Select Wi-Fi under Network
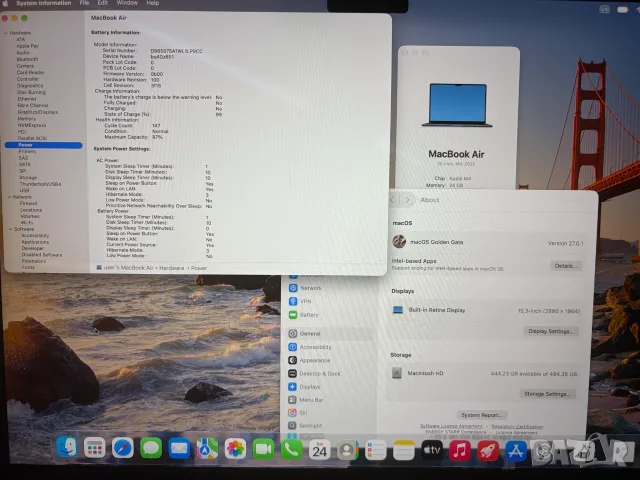This screenshot has width=640, height=480. (x=27, y=223)
